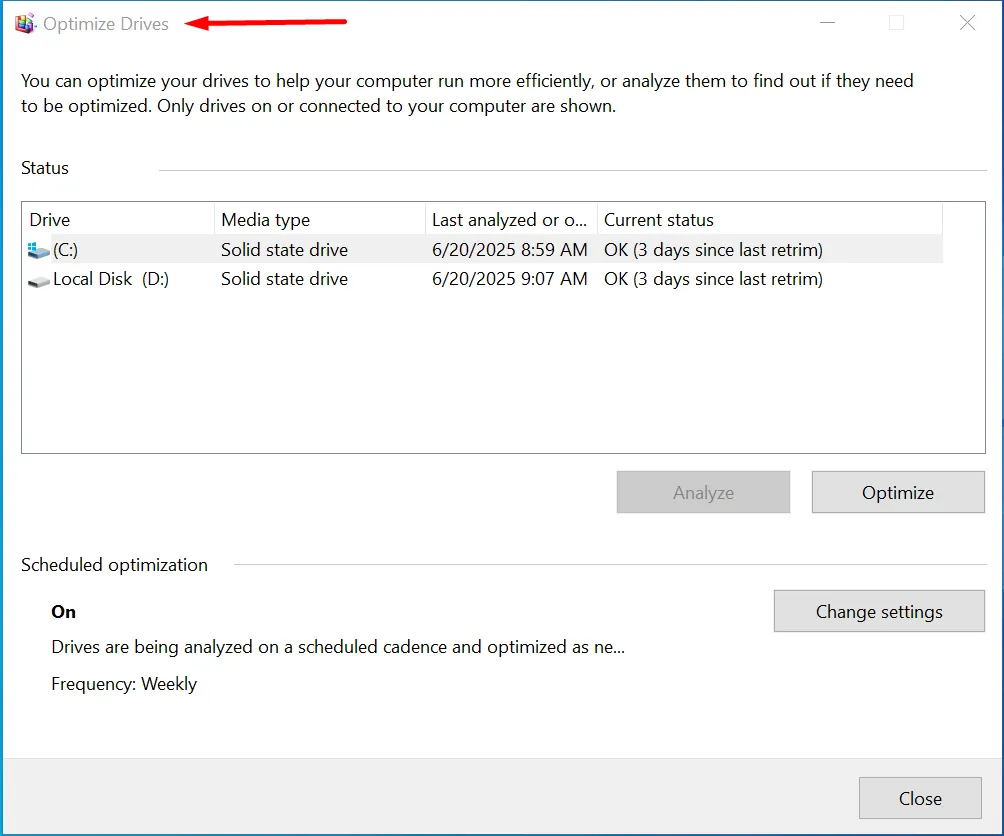1004x836 pixels.
Task: Click the empty area in the drive list
Action: pos(500,380)
